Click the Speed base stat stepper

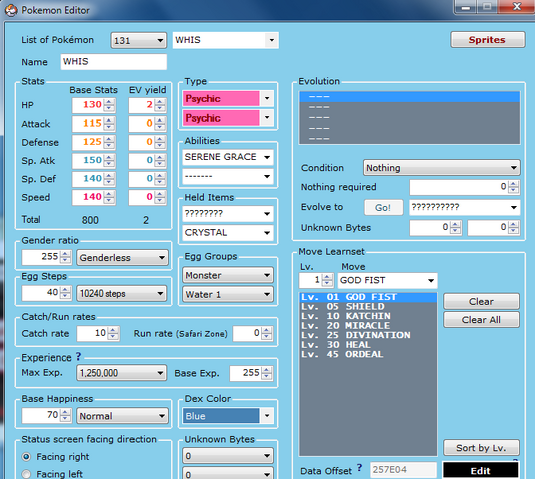click(109, 198)
